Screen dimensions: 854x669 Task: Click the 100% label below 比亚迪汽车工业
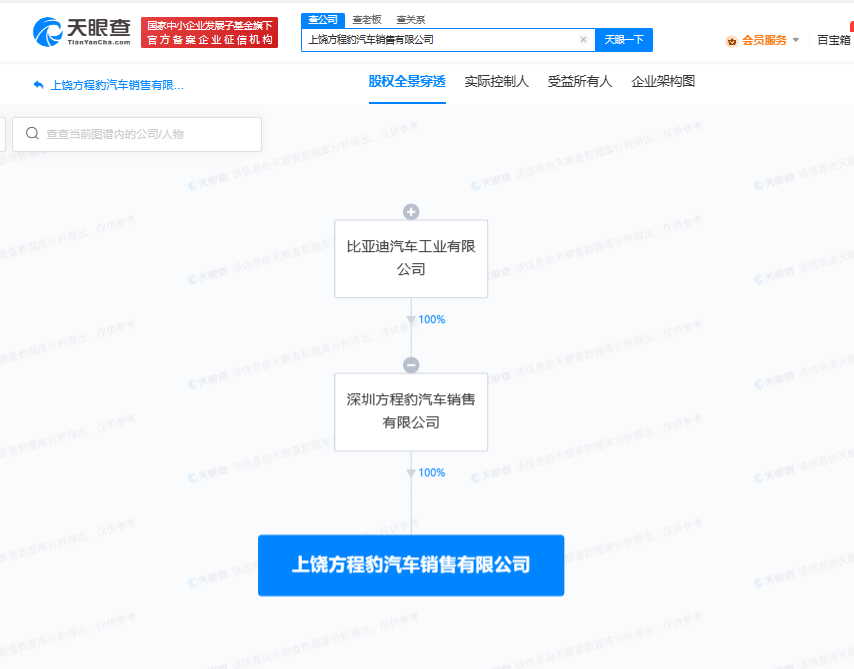[x=432, y=320]
